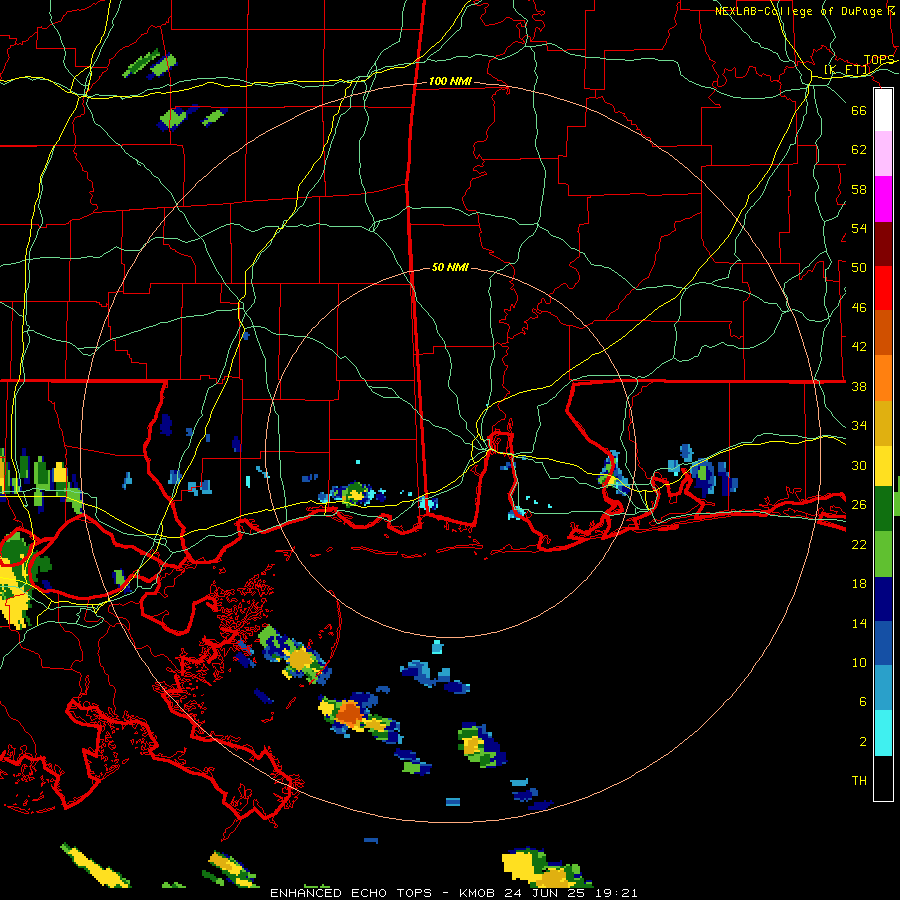900x900 pixels.
Task: Click the "ENHANCED ECHO TOPS" product title
Action: coord(351,893)
